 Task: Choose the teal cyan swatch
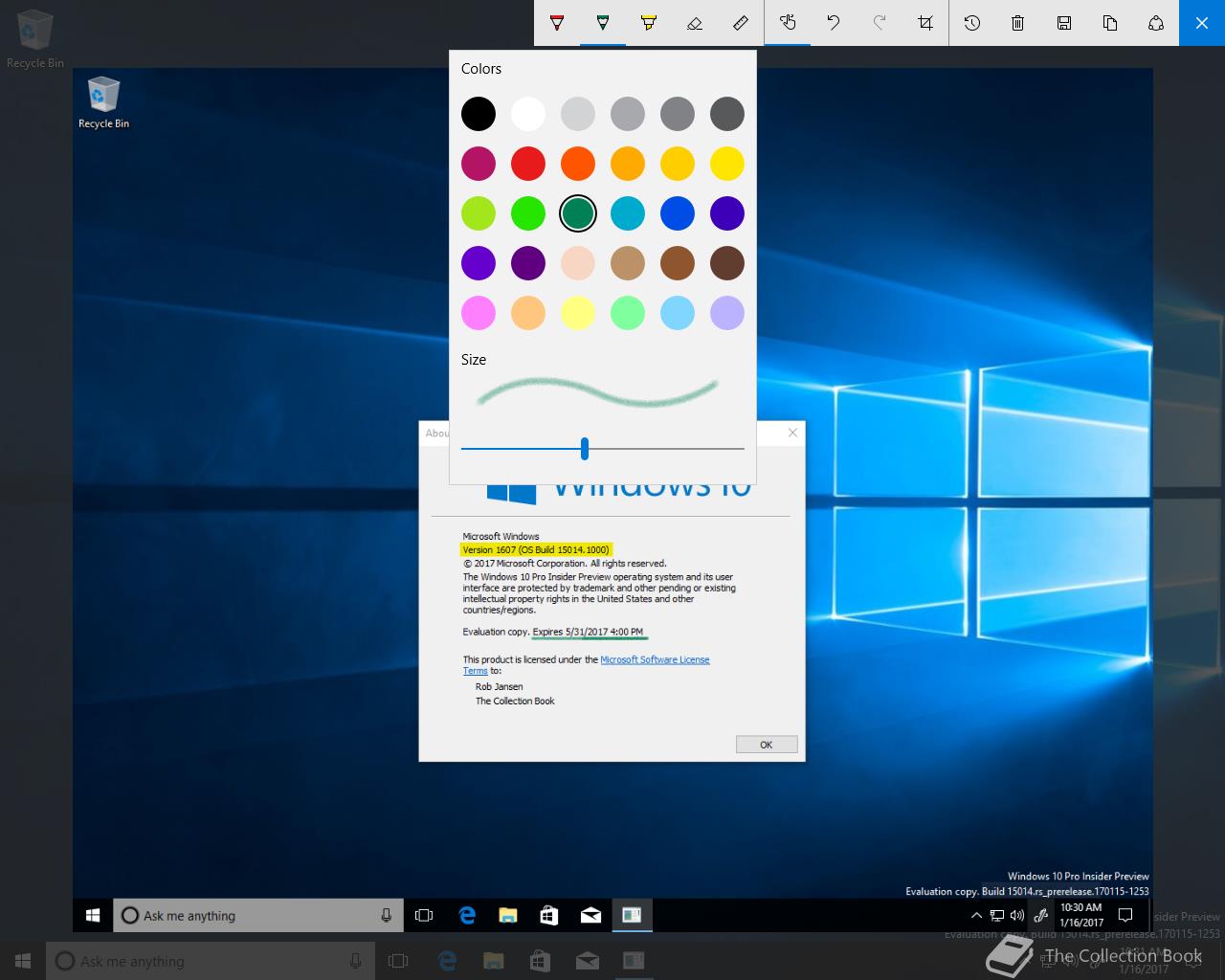point(628,213)
